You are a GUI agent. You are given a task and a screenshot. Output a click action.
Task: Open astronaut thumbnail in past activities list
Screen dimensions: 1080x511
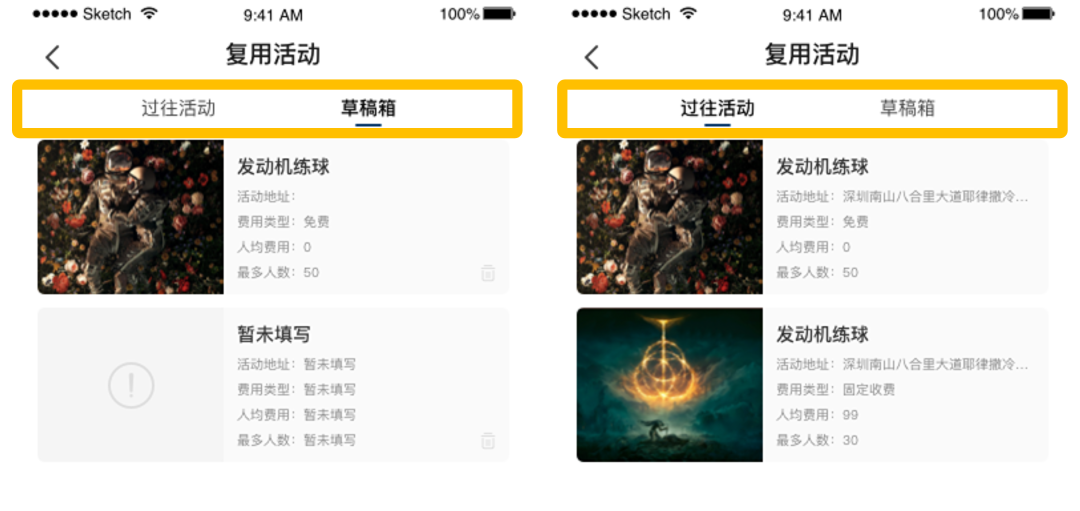[669, 217]
